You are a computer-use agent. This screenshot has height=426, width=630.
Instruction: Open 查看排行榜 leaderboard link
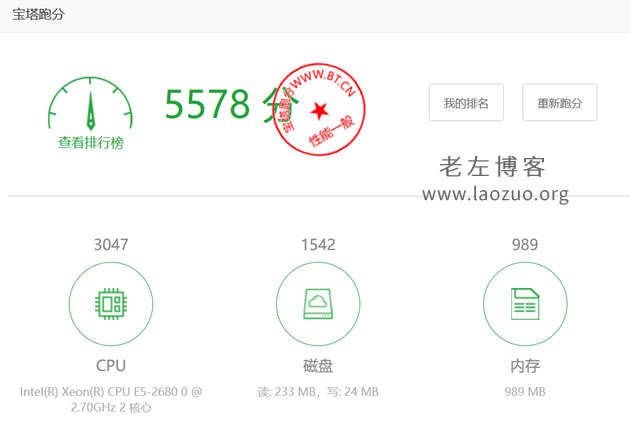(90, 143)
